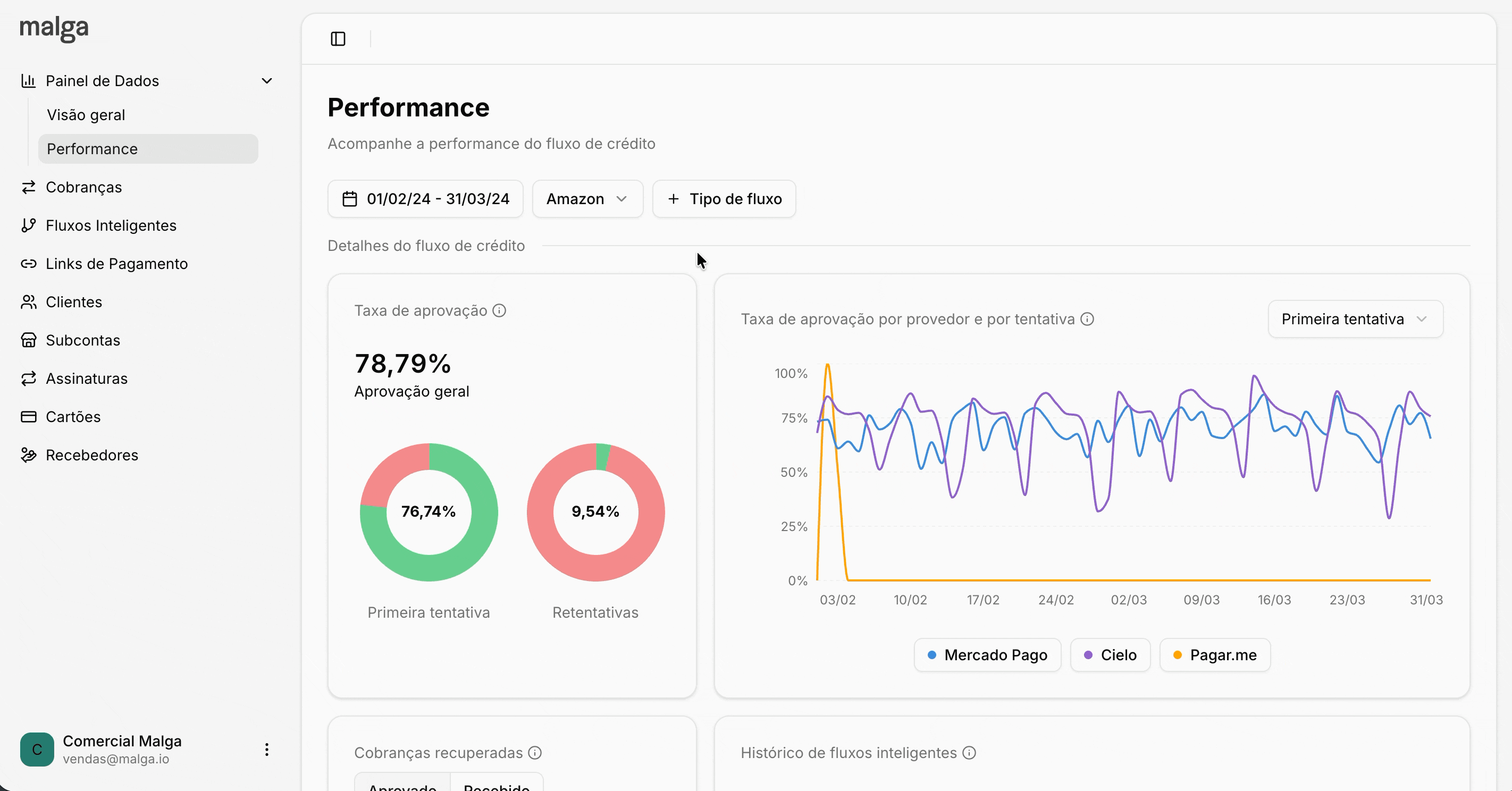Screen dimensions: 1512x791
Task: Collapse the Painel de Dados chevron
Action: point(266,81)
